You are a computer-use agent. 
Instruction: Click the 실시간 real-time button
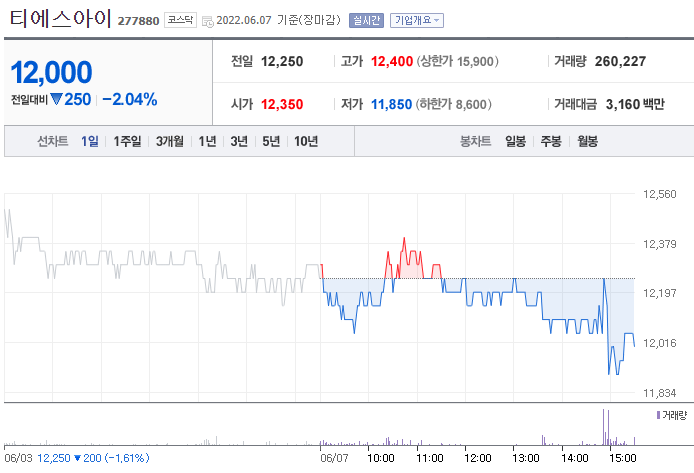[x=366, y=20]
